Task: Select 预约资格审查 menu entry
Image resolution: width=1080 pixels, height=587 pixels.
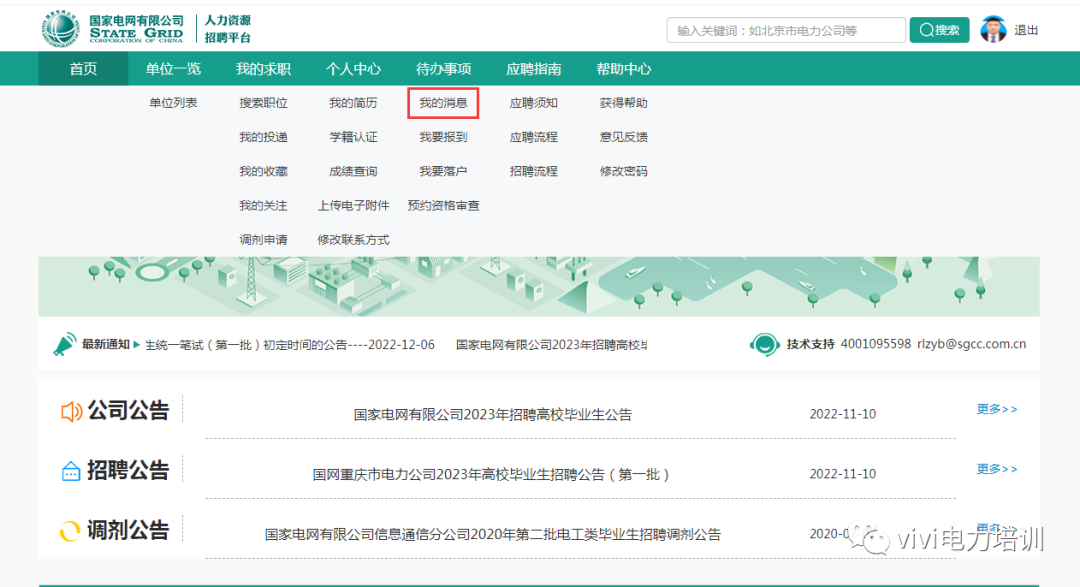Action: point(443,205)
